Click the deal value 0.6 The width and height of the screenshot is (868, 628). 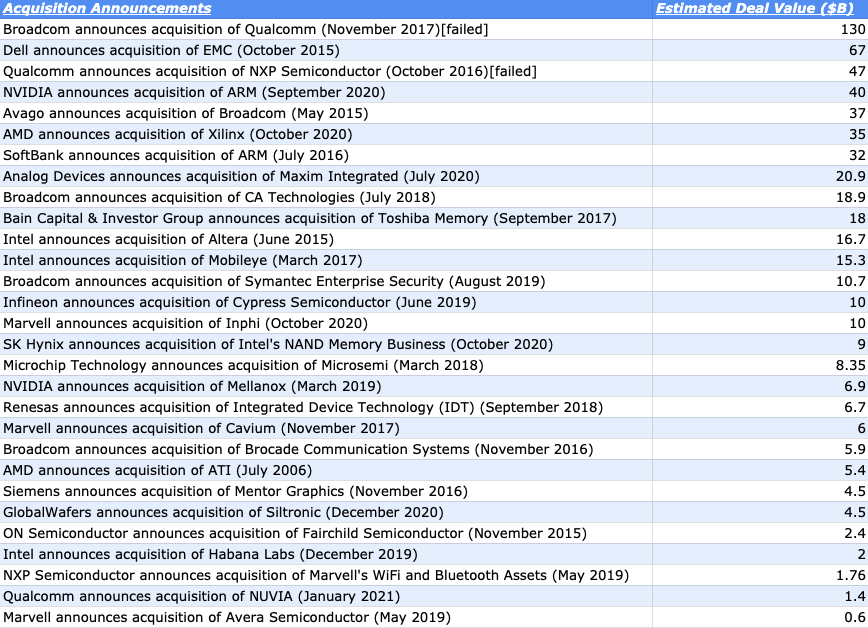tap(855, 618)
